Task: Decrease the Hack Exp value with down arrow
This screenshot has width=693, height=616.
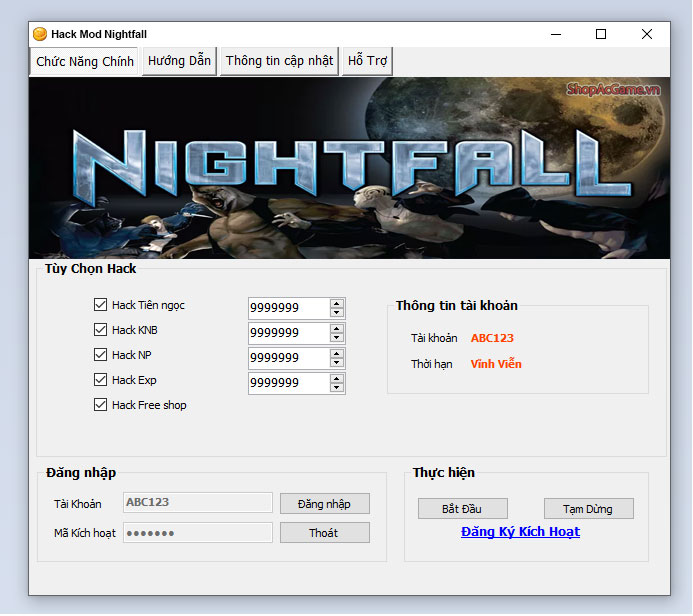Action: click(x=337, y=388)
